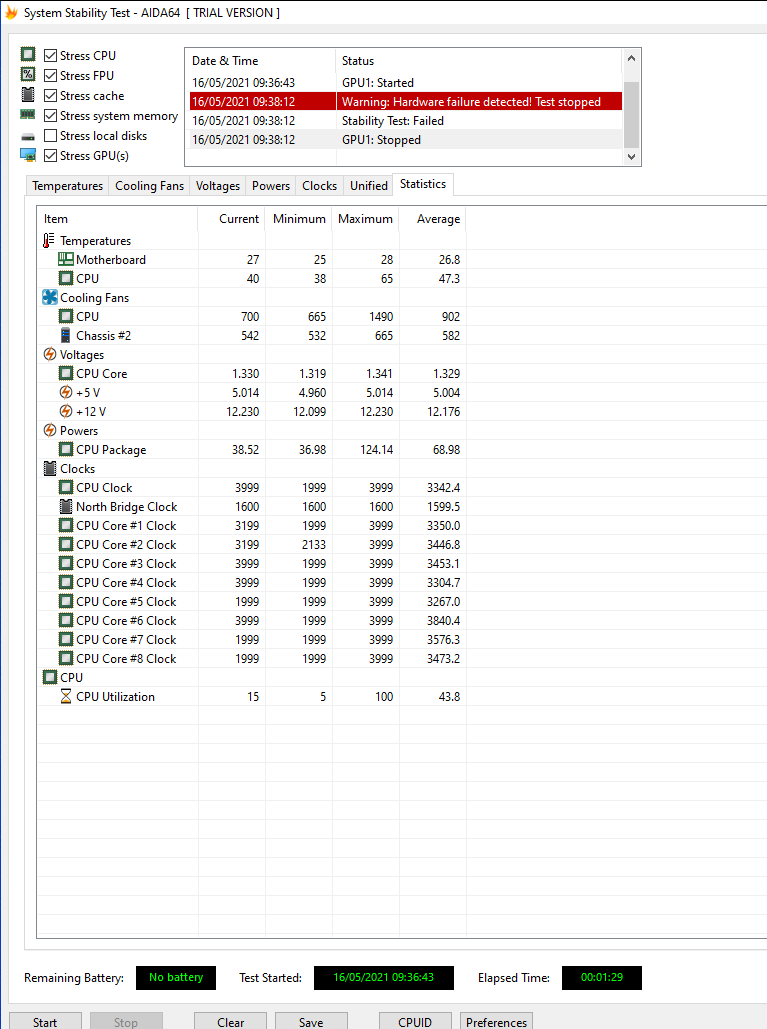This screenshot has width=767, height=1029.
Task: Click the +12 V lightning icon
Action: coord(66,411)
